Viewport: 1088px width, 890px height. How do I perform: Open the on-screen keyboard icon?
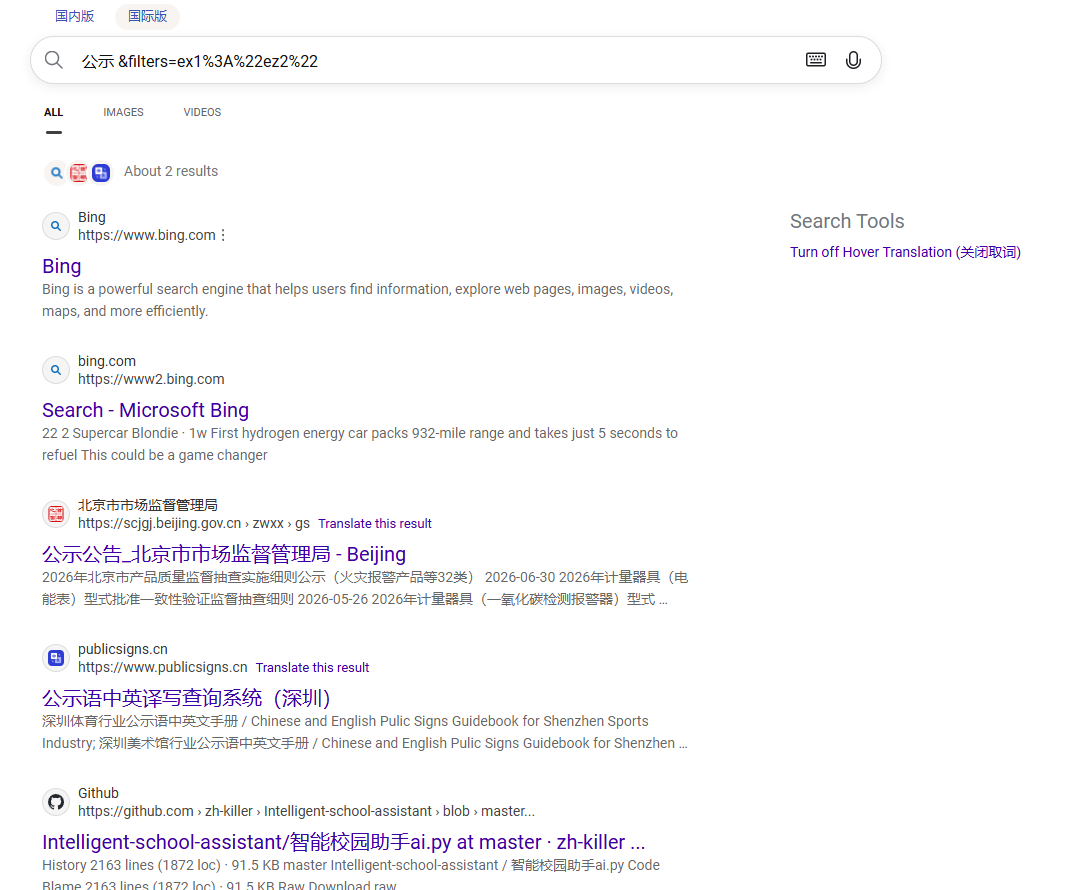pos(816,60)
